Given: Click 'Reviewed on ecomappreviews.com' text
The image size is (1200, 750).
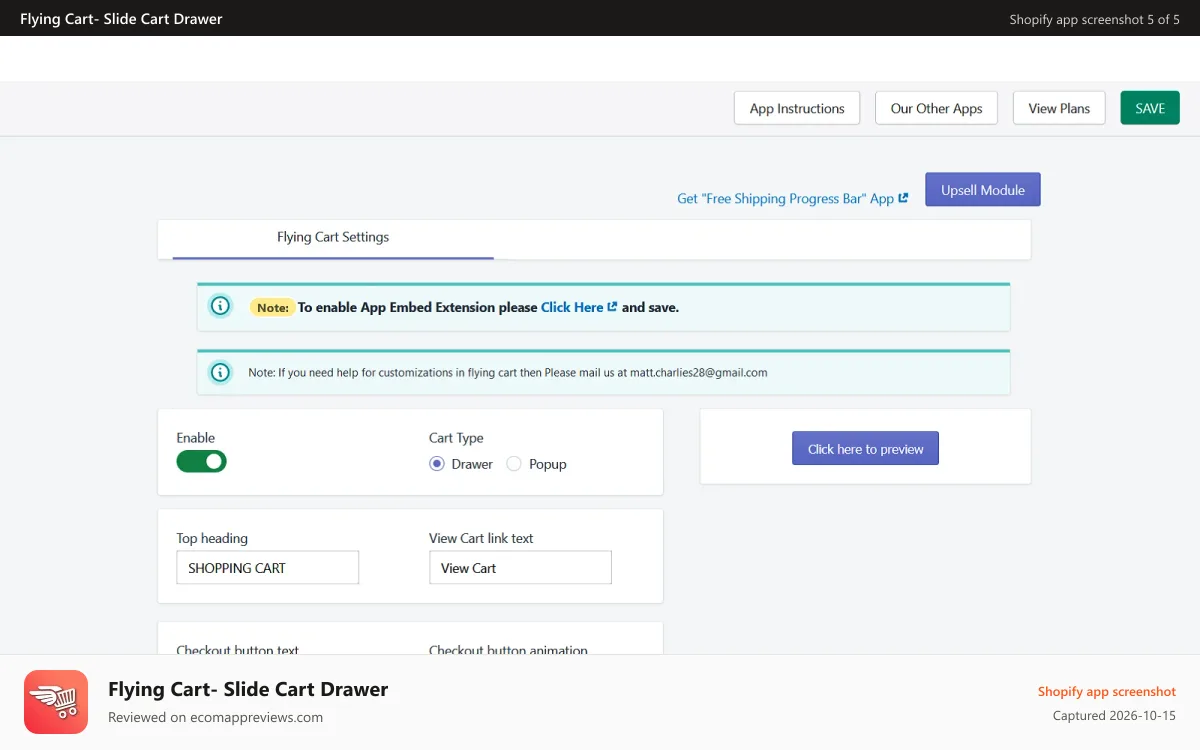Looking at the screenshot, I should pos(215,717).
